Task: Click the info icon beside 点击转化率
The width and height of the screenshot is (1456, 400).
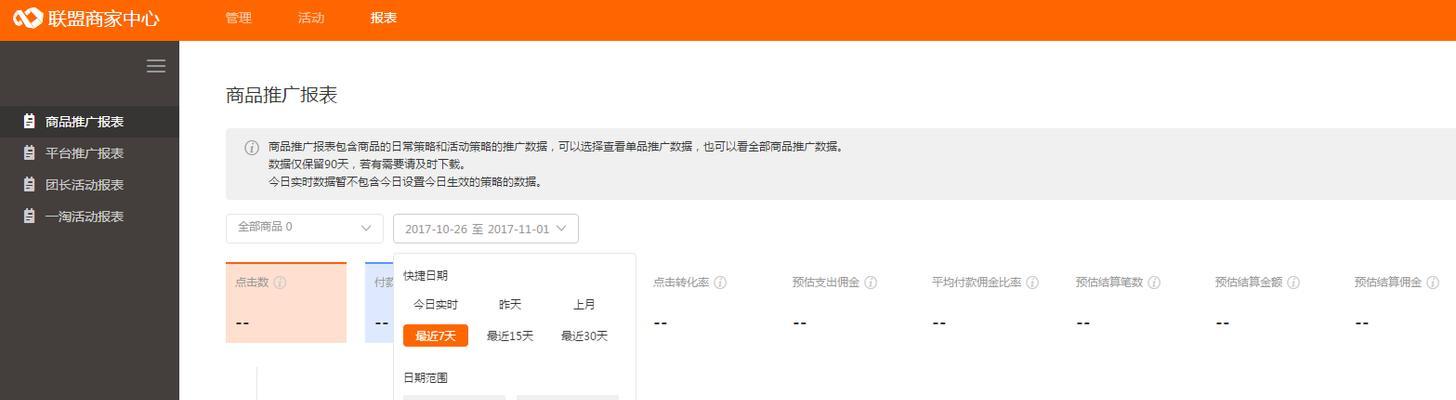Action: pos(720,283)
